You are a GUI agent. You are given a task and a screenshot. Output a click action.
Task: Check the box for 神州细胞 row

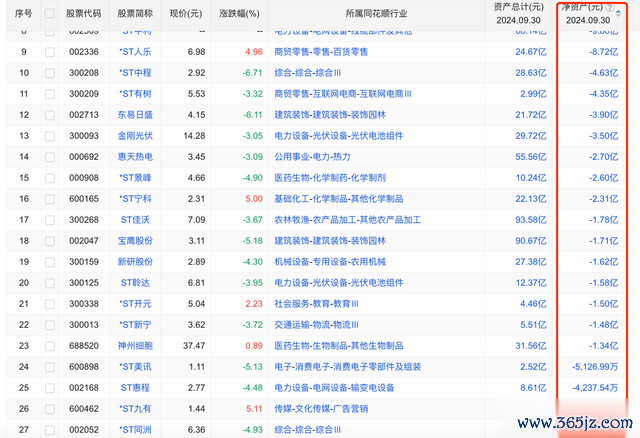point(51,345)
